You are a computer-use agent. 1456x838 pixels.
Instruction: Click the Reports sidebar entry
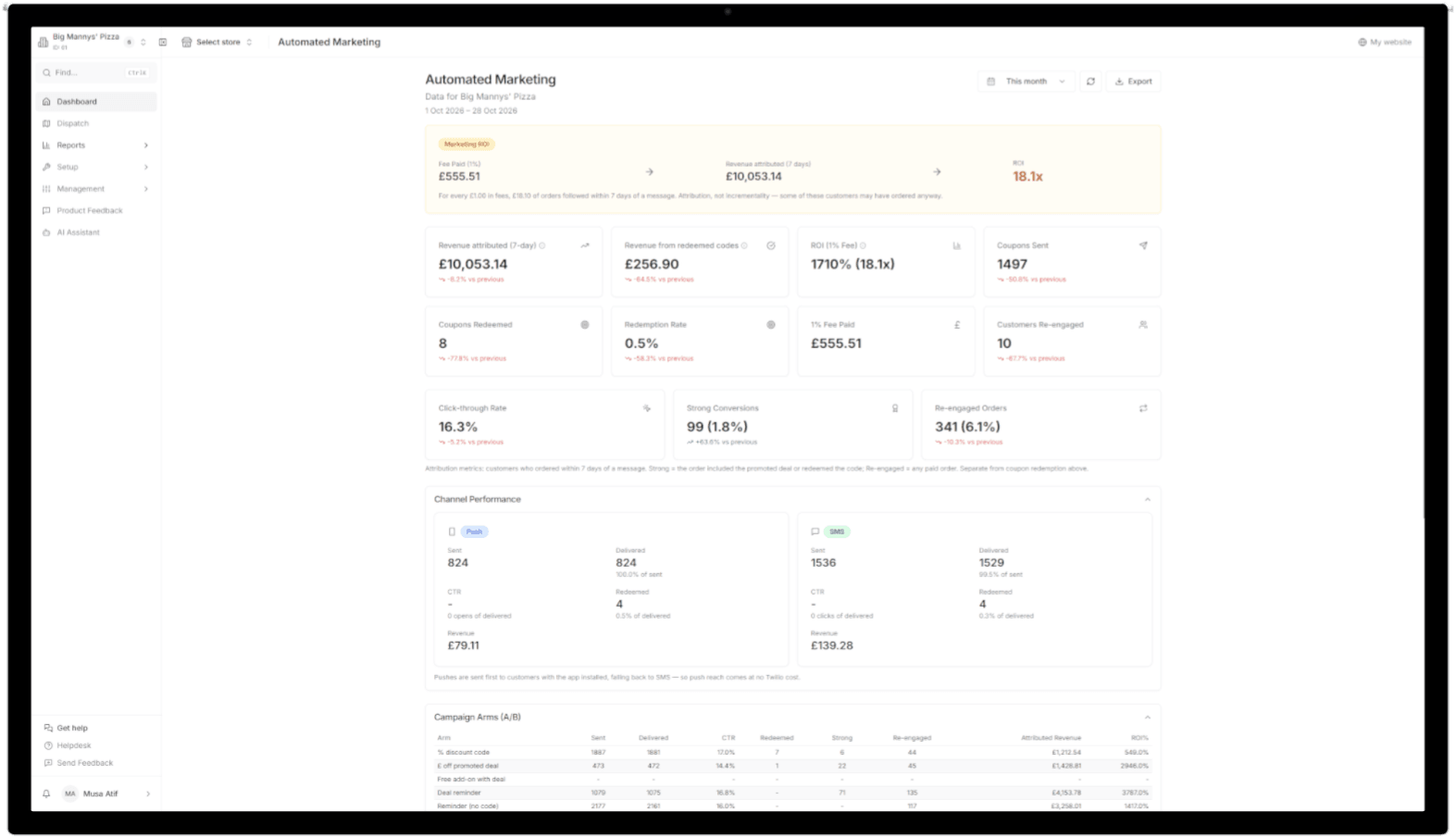coord(96,145)
